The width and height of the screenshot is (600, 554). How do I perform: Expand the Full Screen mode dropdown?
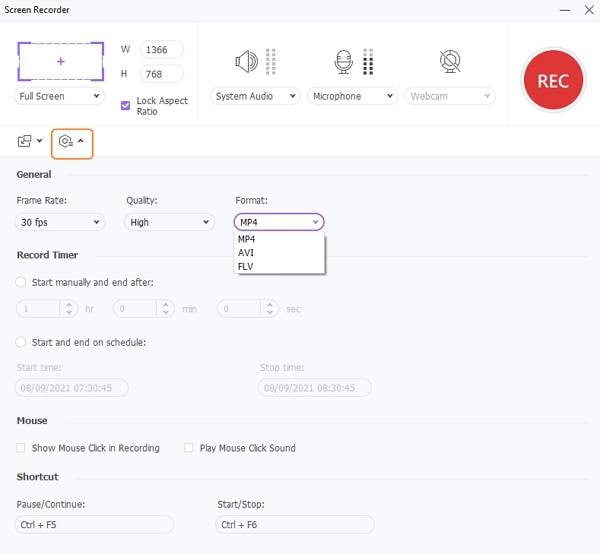(x=60, y=96)
